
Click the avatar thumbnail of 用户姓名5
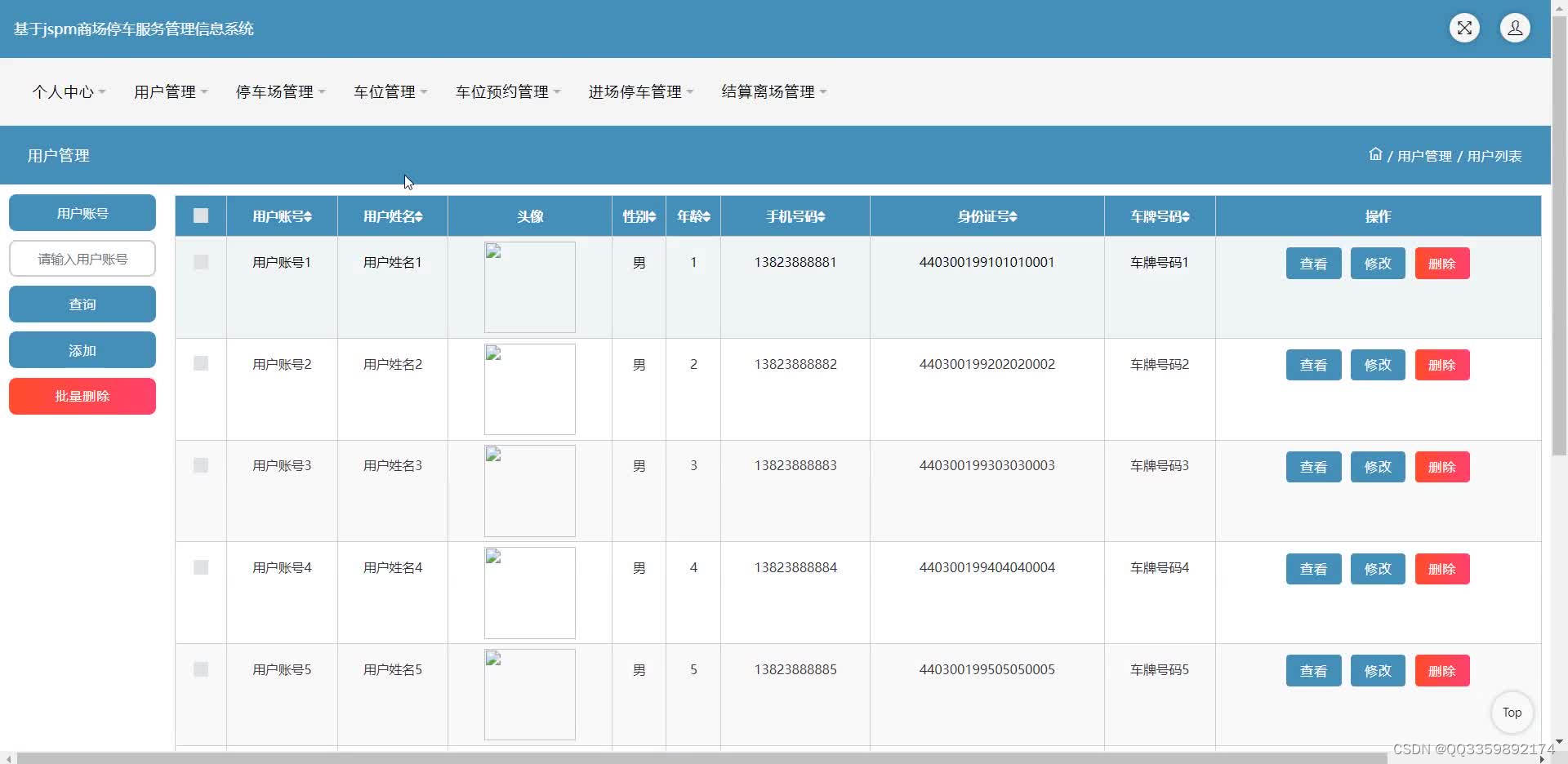pos(530,695)
